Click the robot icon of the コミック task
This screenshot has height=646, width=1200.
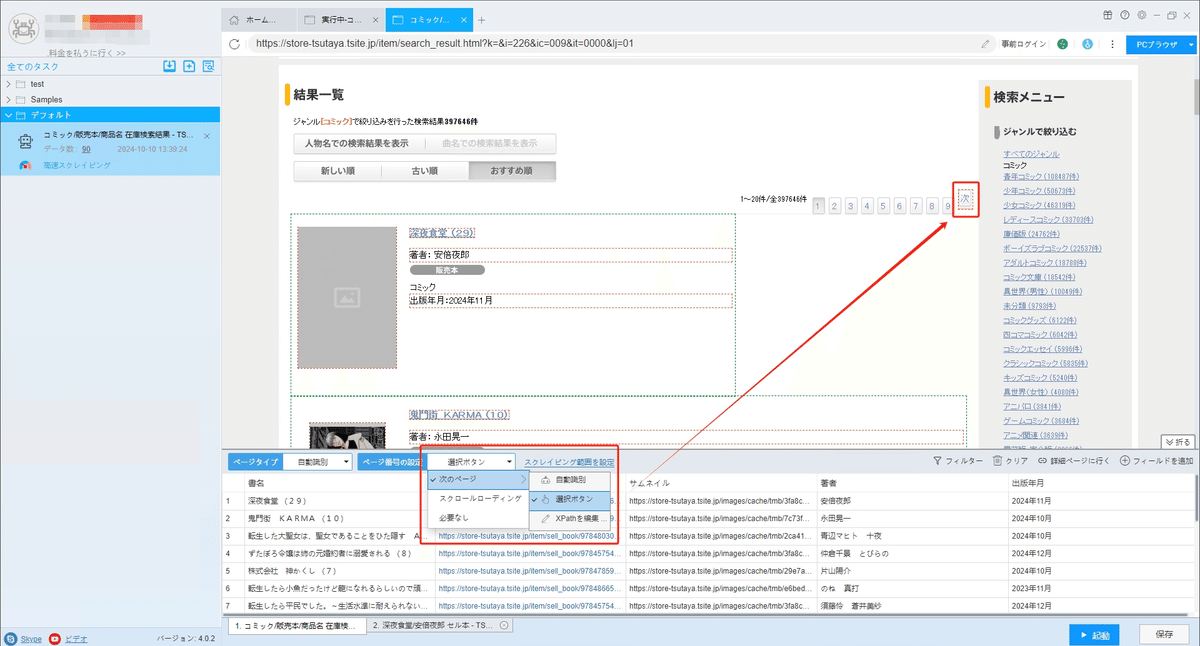(26, 141)
